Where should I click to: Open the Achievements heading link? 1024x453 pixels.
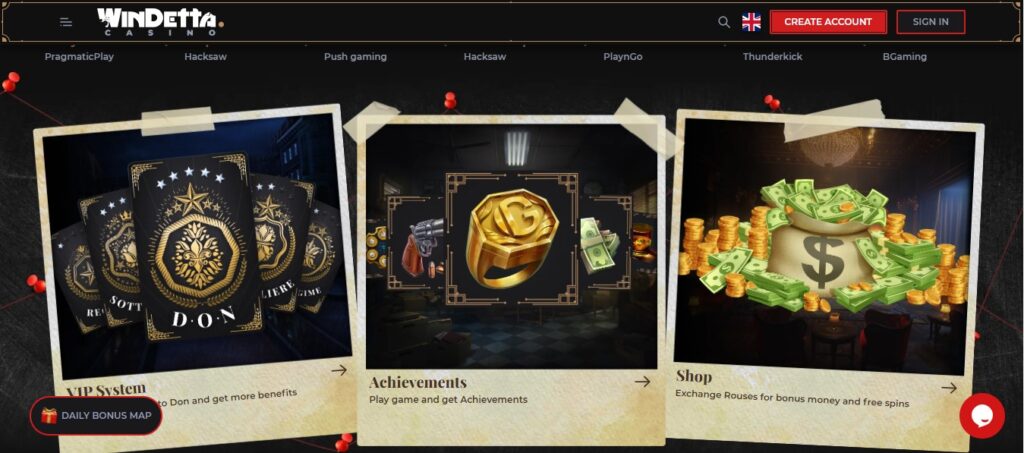point(418,382)
